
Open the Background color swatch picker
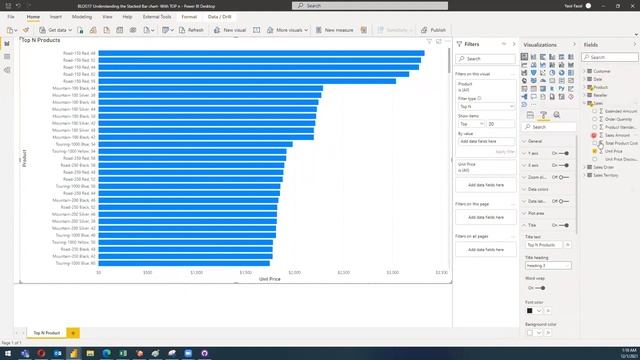(534, 333)
